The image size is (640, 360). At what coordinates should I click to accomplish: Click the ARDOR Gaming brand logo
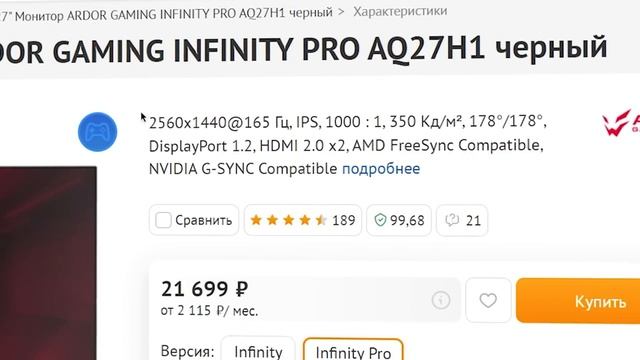pyautogui.click(x=621, y=122)
